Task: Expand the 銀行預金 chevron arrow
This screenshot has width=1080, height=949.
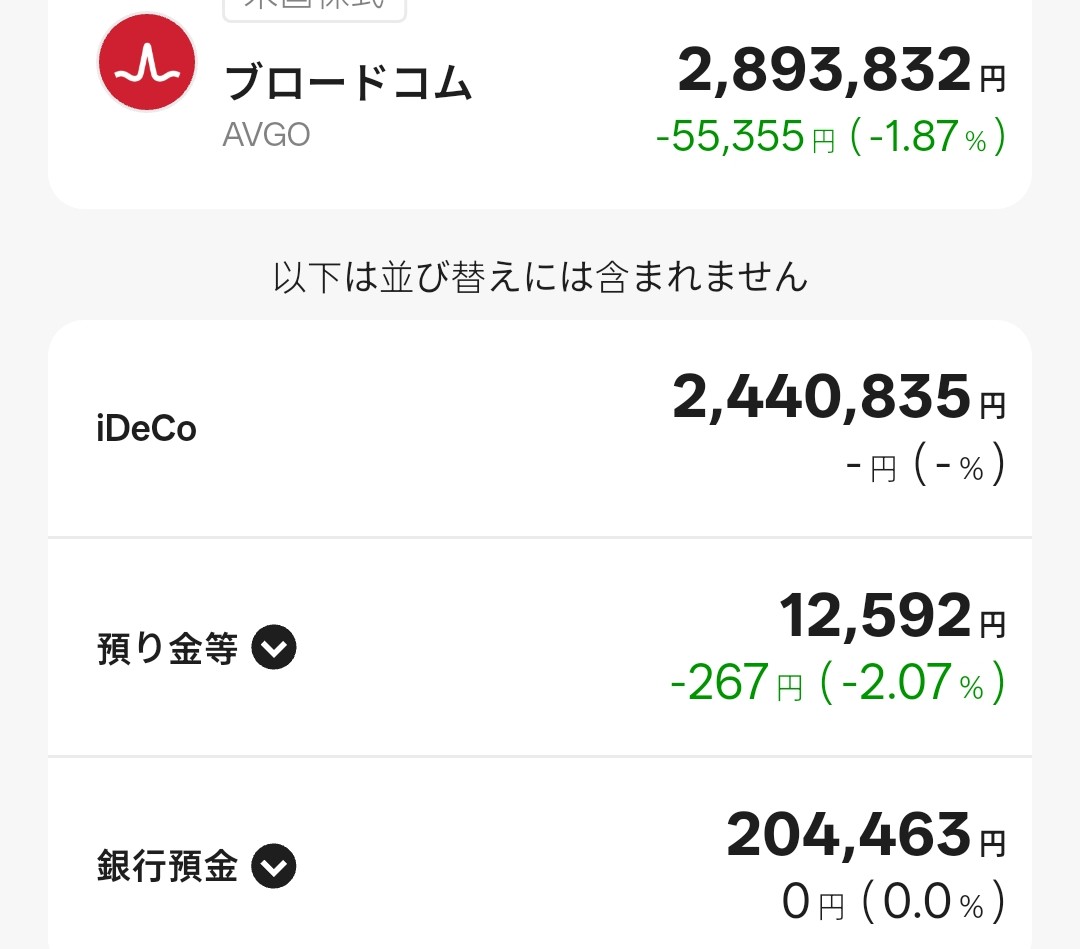Action: click(x=274, y=866)
